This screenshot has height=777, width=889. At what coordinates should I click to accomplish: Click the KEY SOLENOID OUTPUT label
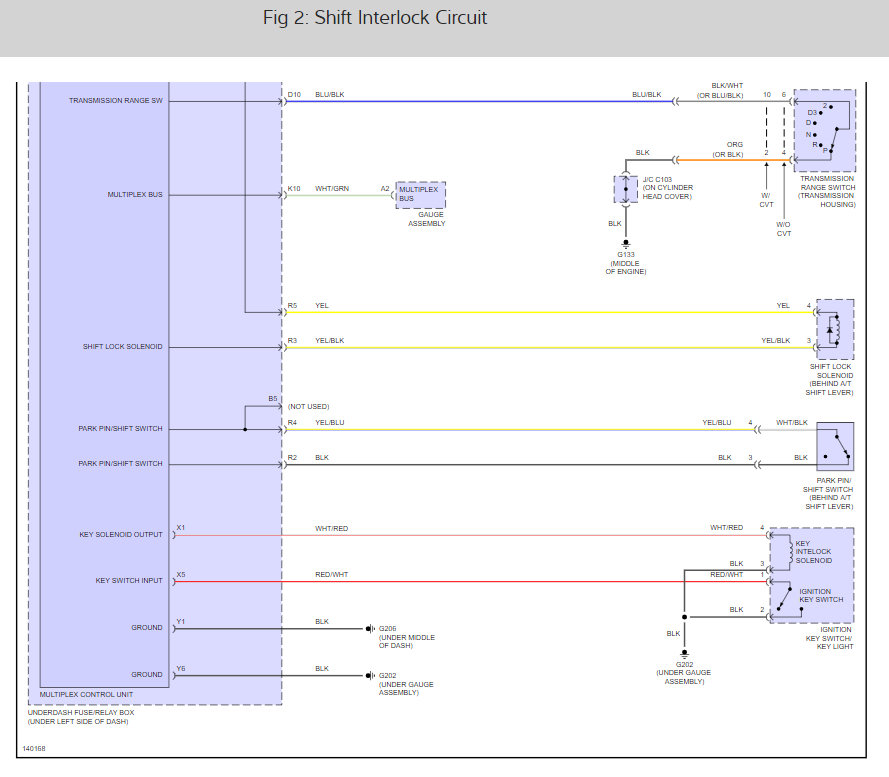pyautogui.click(x=121, y=534)
